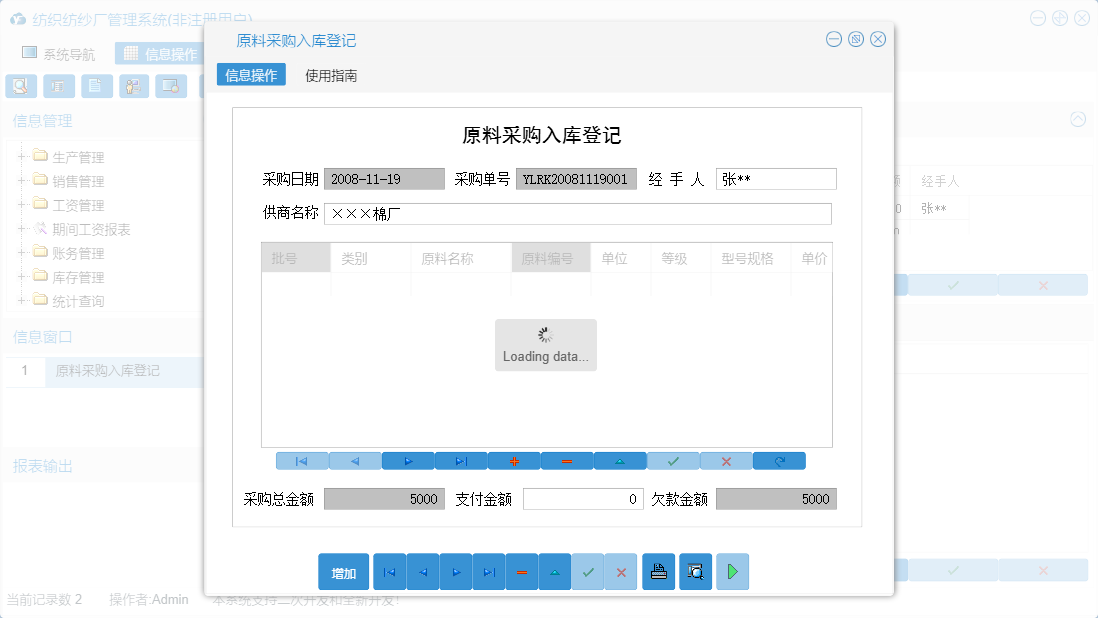Open print preview beside the printer icon
Viewport: 1098px width, 618px height.
(x=695, y=571)
